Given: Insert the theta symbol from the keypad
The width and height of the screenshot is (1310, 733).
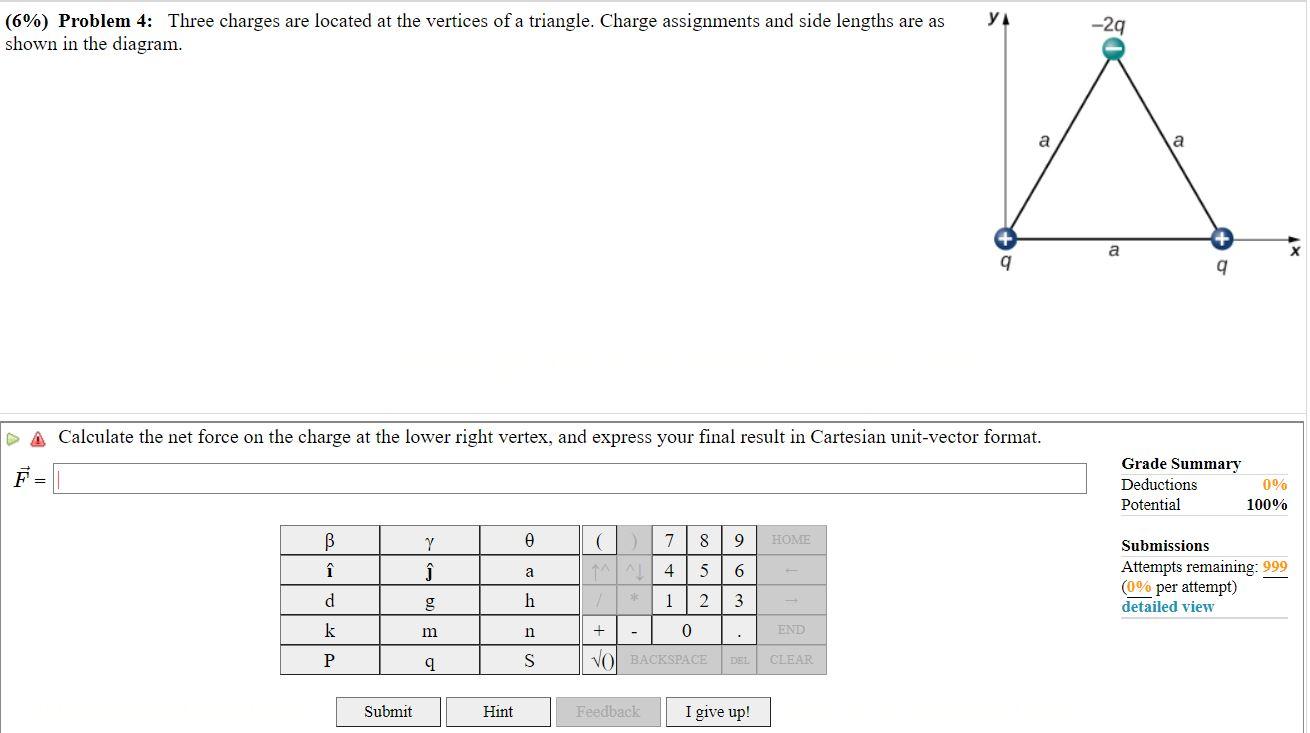Looking at the screenshot, I should coord(528,539).
